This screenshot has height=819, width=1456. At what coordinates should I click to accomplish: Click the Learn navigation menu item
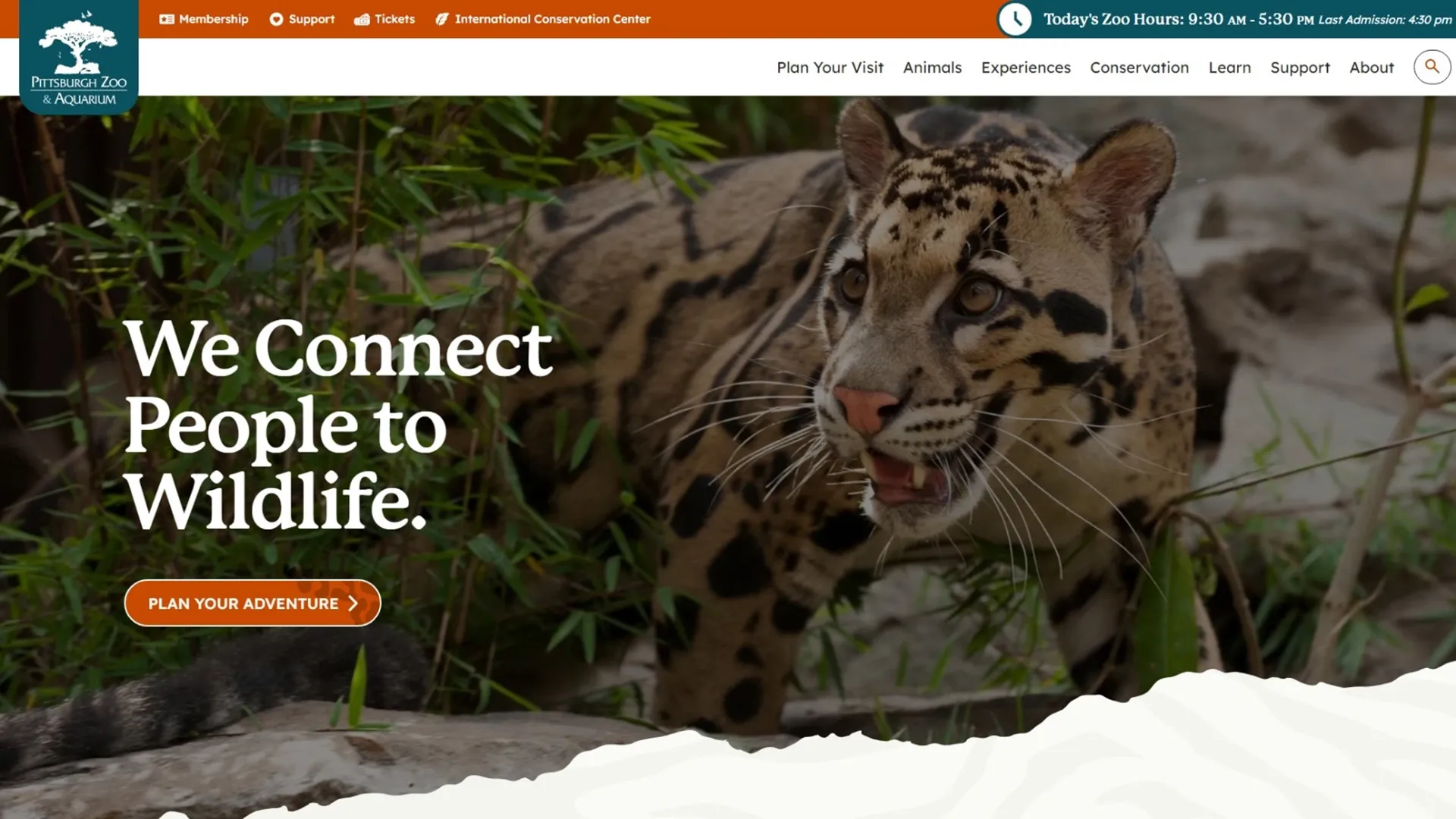1229,66
